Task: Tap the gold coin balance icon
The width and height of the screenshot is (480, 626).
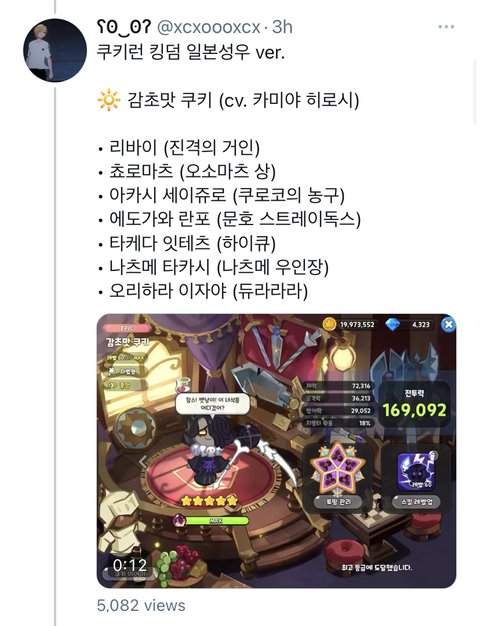Action: tap(329, 324)
